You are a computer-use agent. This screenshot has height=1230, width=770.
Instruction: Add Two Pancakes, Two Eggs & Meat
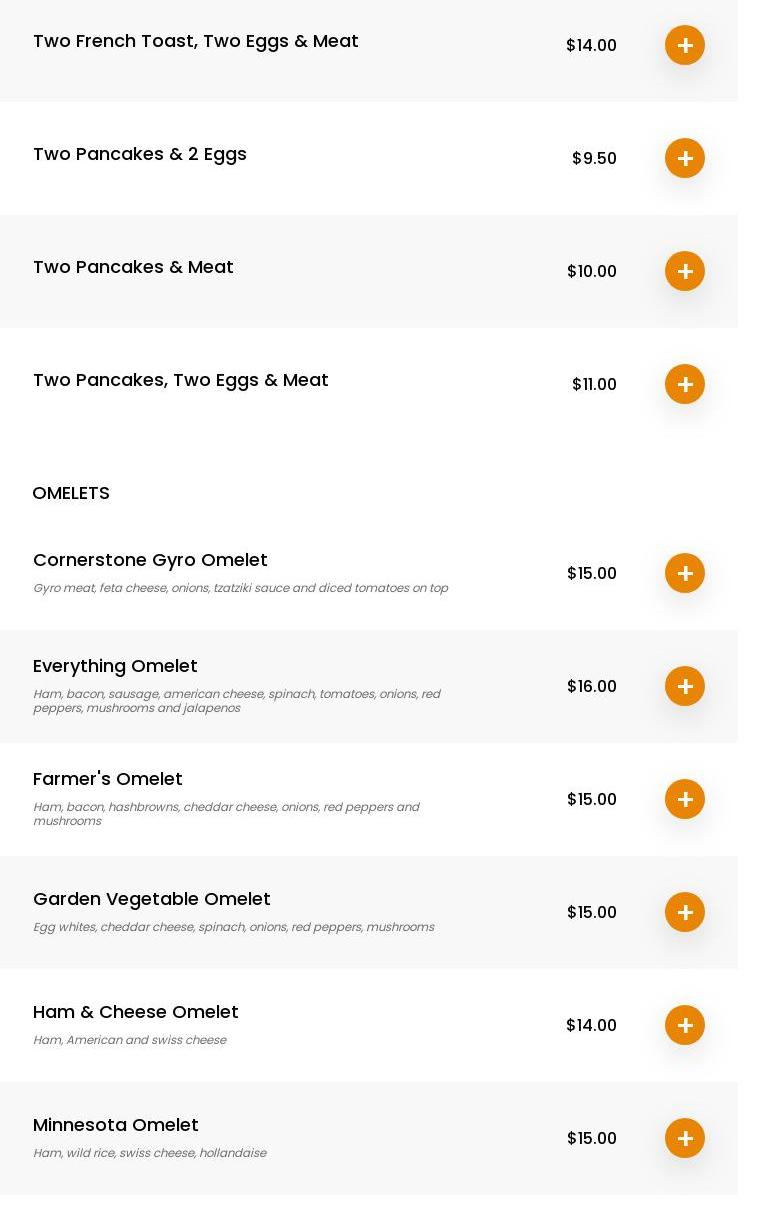(x=685, y=384)
